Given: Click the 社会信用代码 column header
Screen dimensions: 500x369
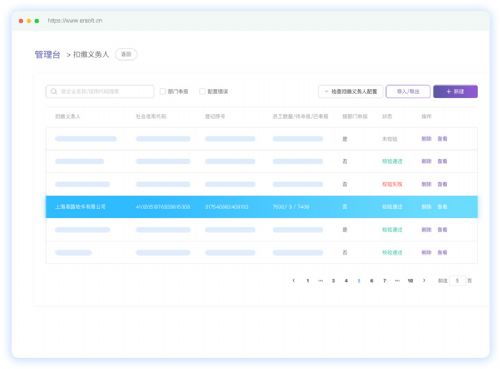Looking at the screenshot, I should (x=151, y=116).
